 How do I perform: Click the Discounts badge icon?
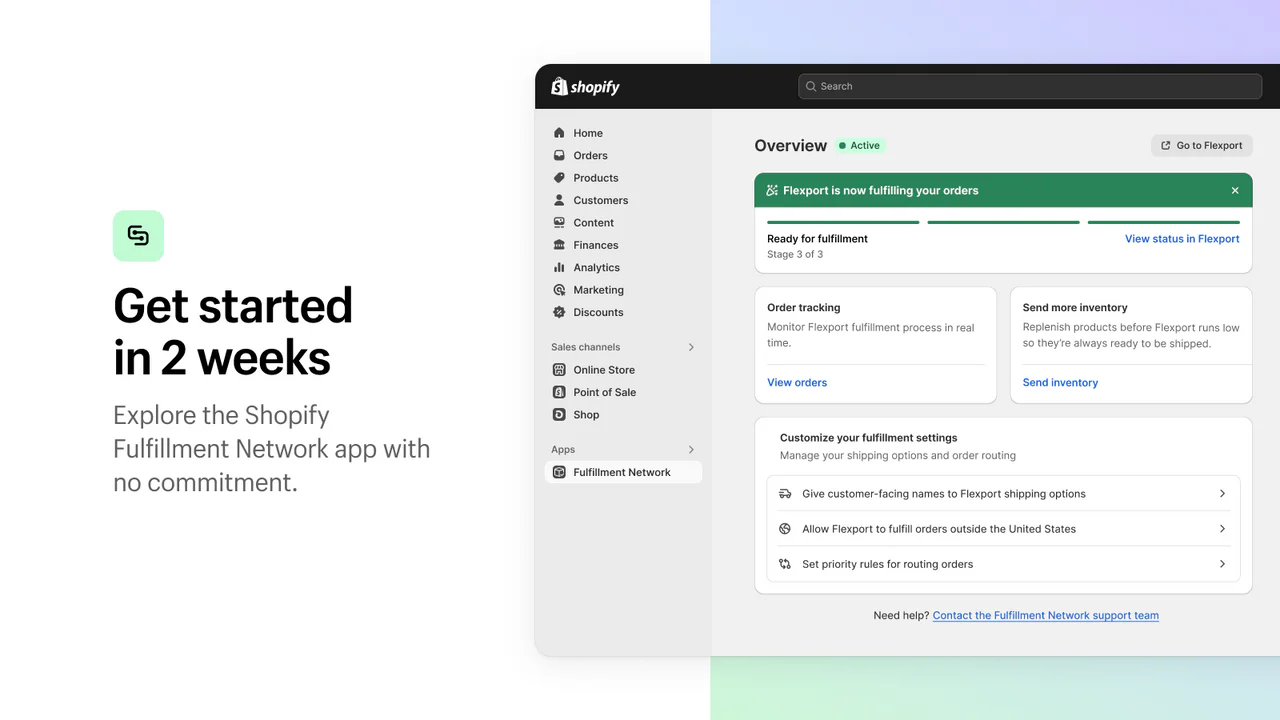click(x=559, y=312)
